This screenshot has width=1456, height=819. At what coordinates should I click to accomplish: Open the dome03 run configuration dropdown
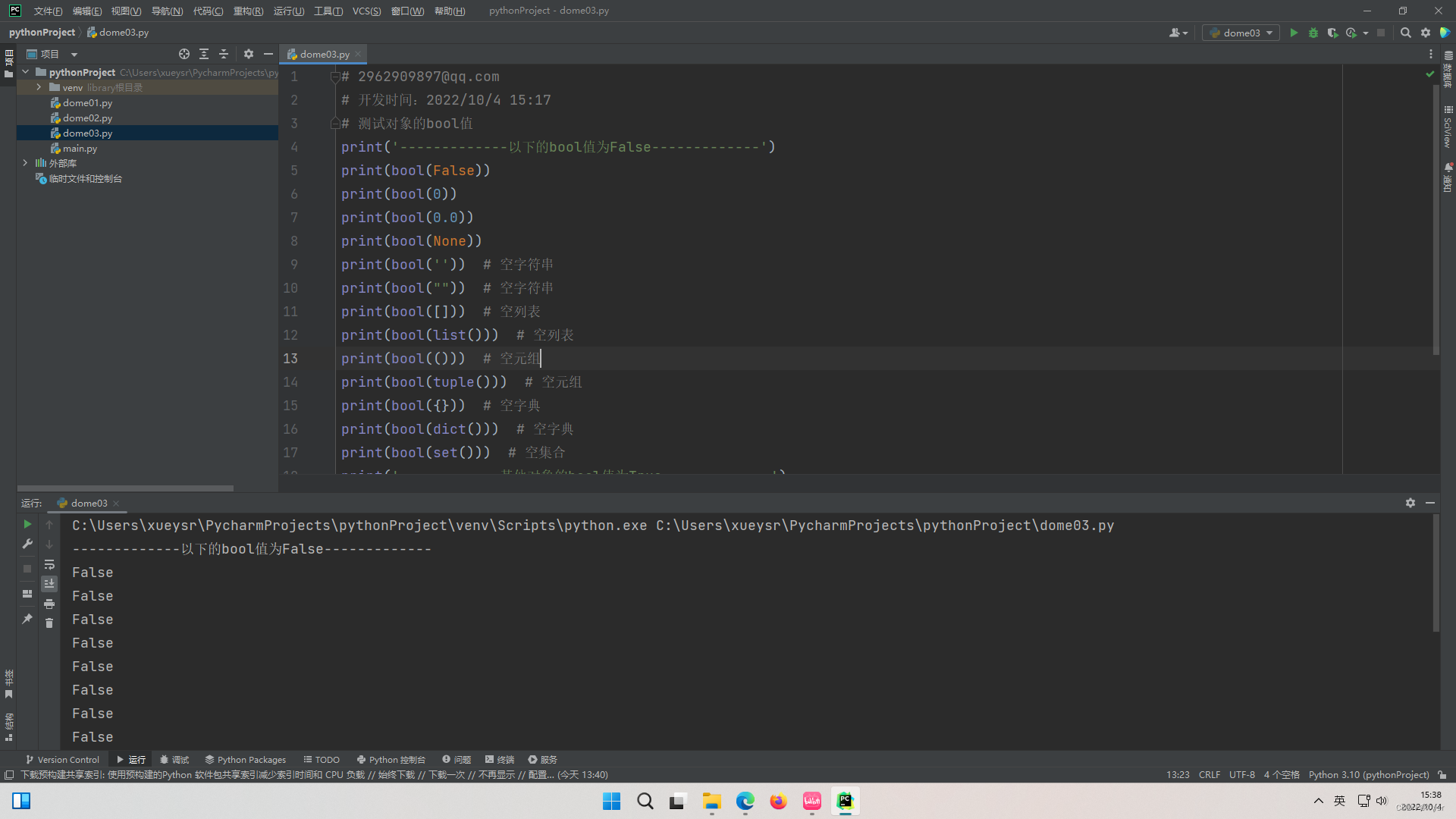[x=1241, y=33]
